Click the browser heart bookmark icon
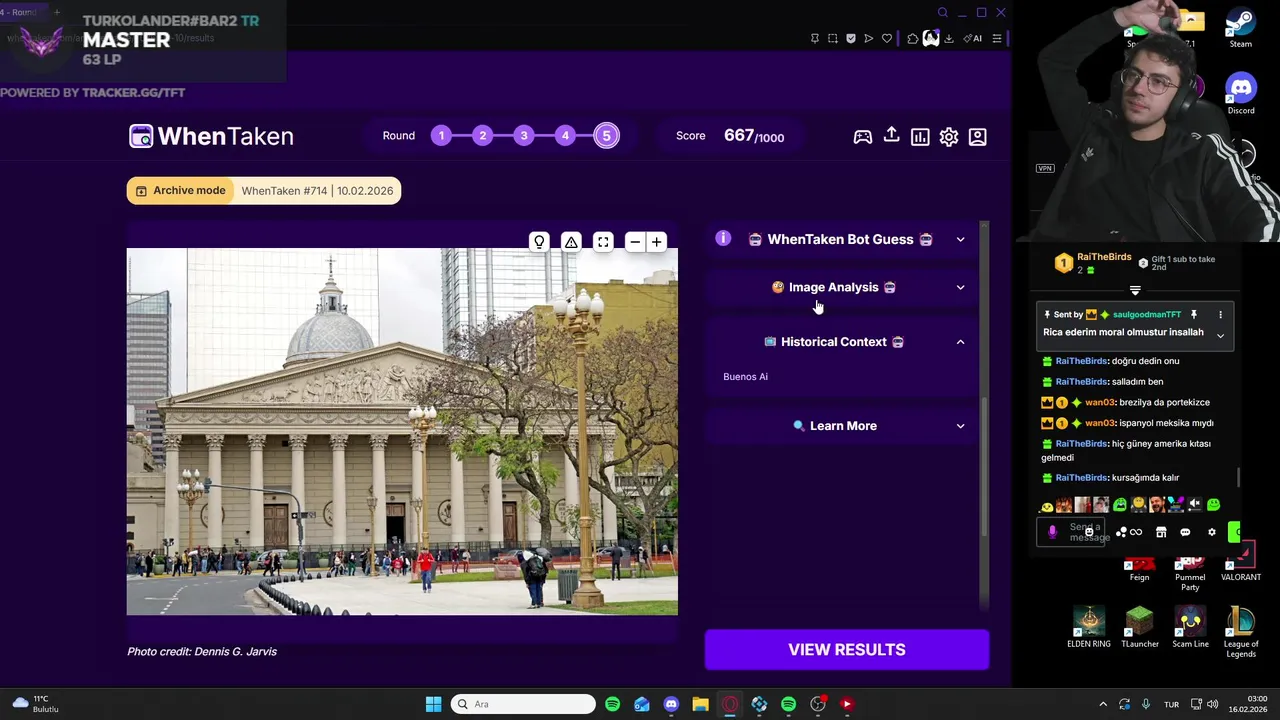This screenshot has height=720, width=1280. tap(886, 38)
